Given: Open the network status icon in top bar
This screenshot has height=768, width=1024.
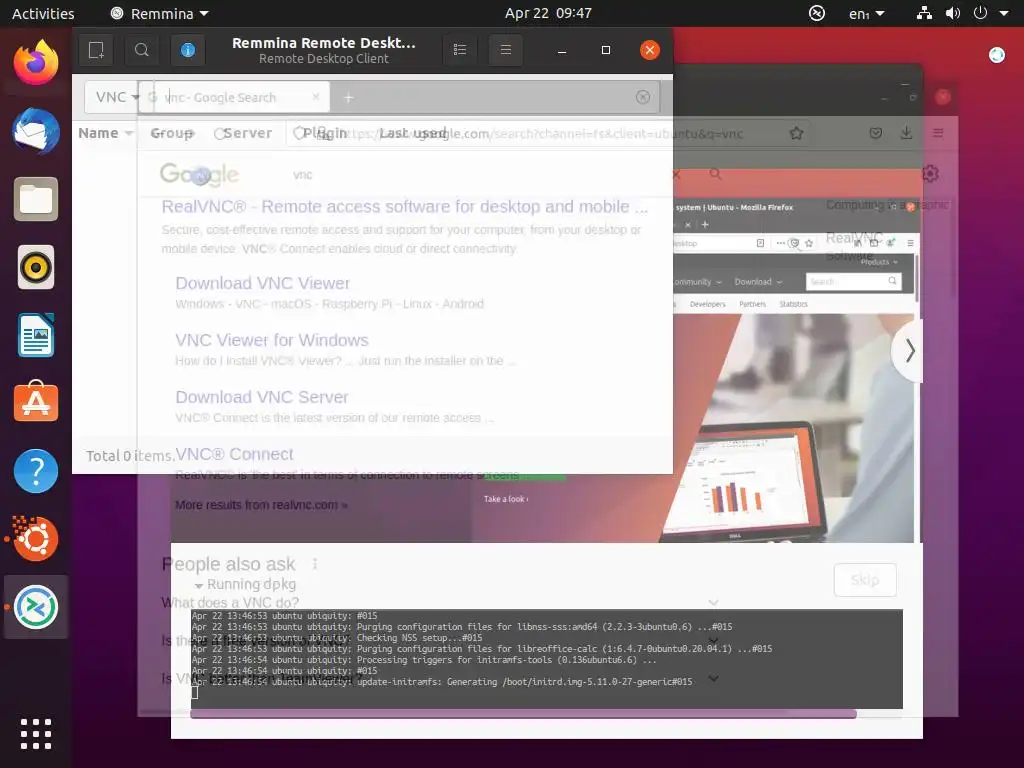Looking at the screenshot, I should coord(924,13).
